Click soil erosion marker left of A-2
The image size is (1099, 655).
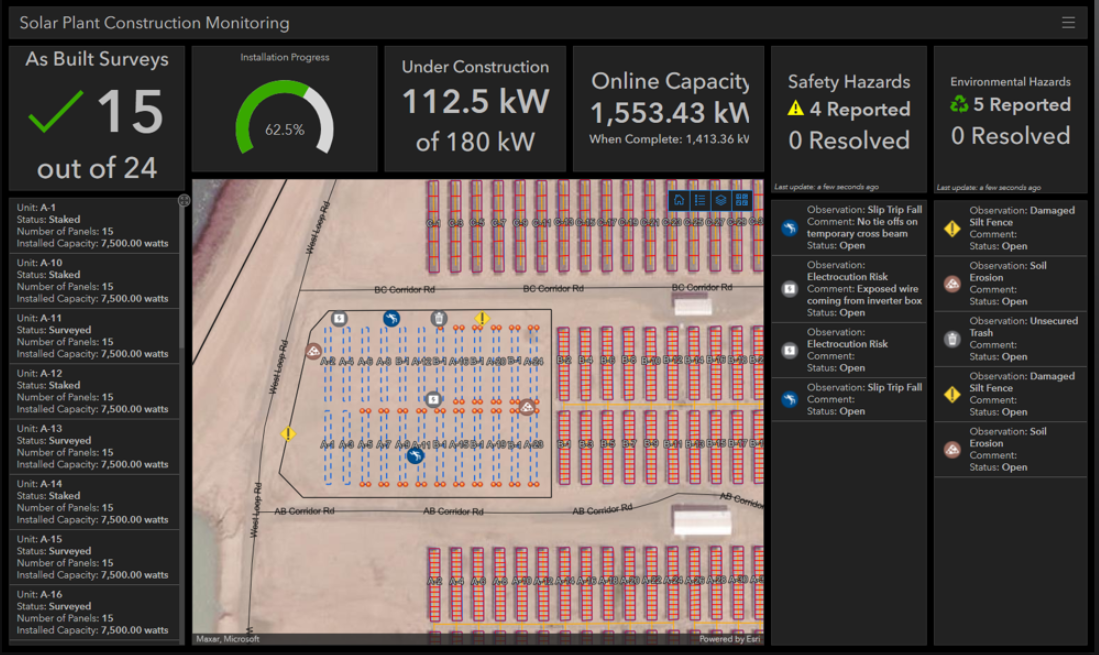[314, 352]
